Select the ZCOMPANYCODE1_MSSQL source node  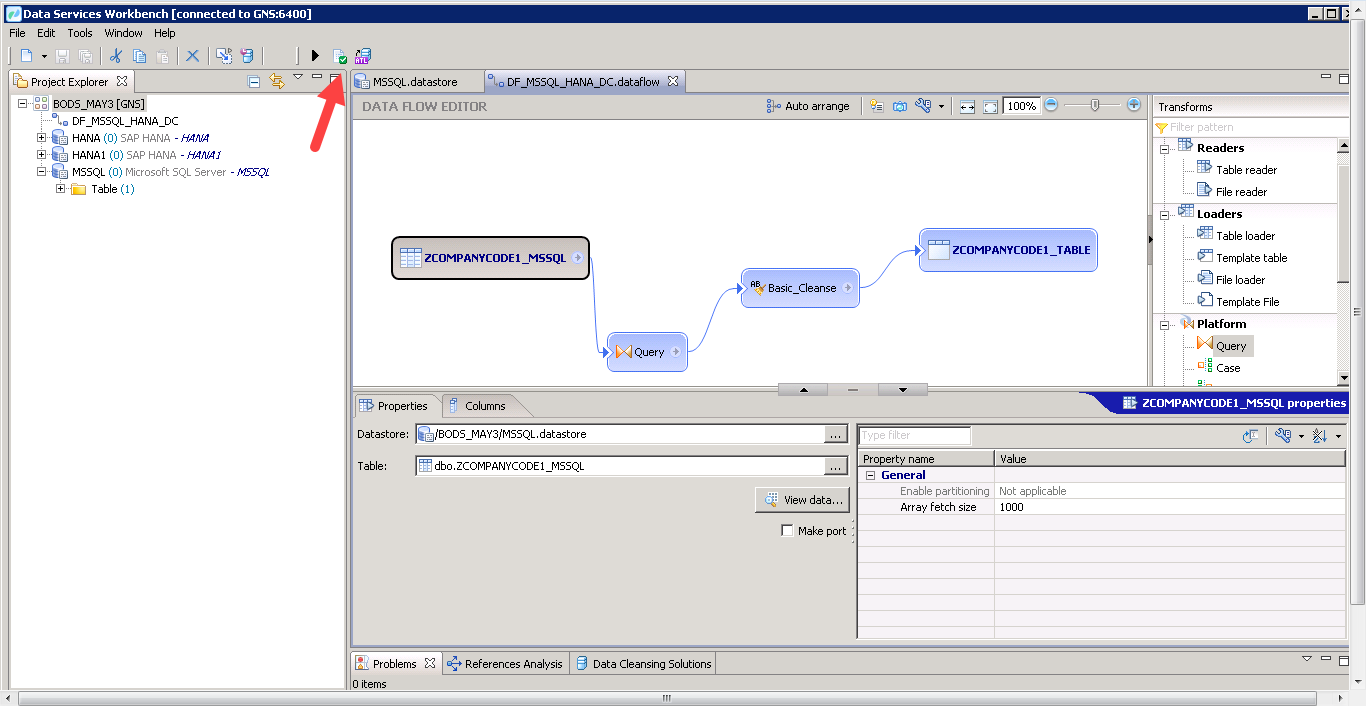click(490, 258)
